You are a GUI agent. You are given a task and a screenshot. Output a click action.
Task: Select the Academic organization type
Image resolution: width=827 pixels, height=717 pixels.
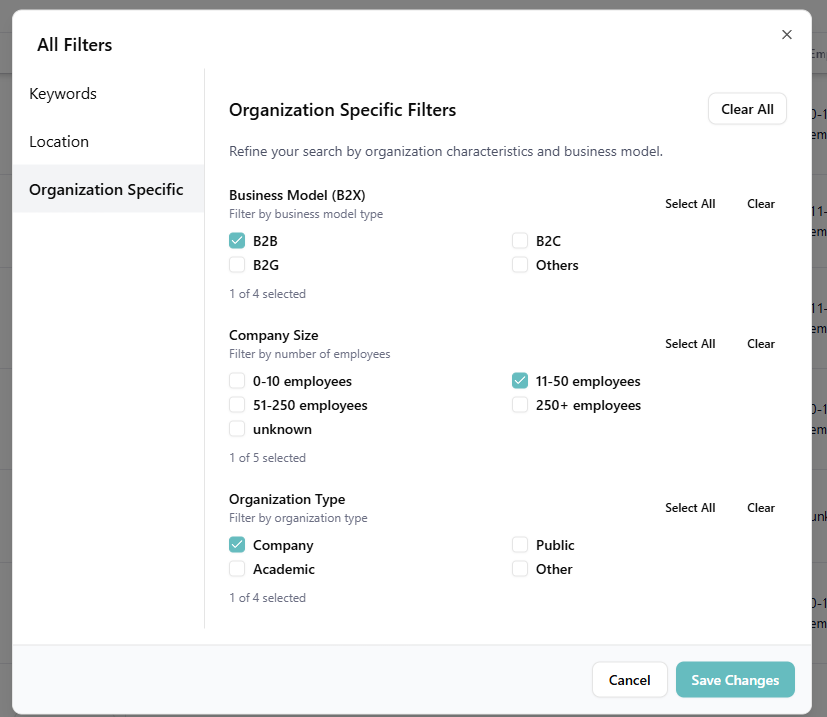237,569
